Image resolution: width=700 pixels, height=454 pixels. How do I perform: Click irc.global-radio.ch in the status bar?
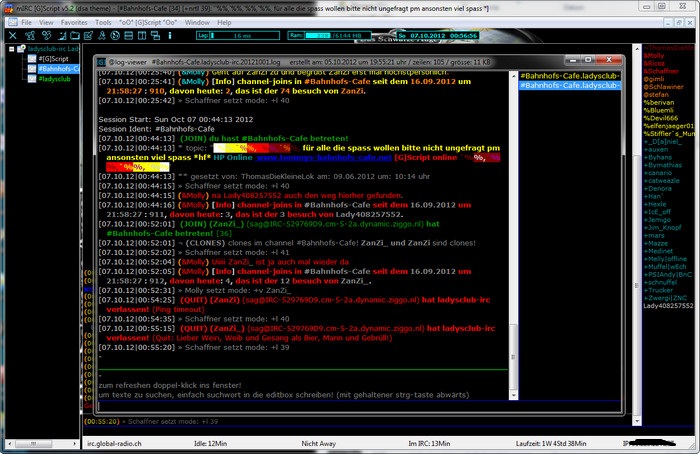[114, 444]
